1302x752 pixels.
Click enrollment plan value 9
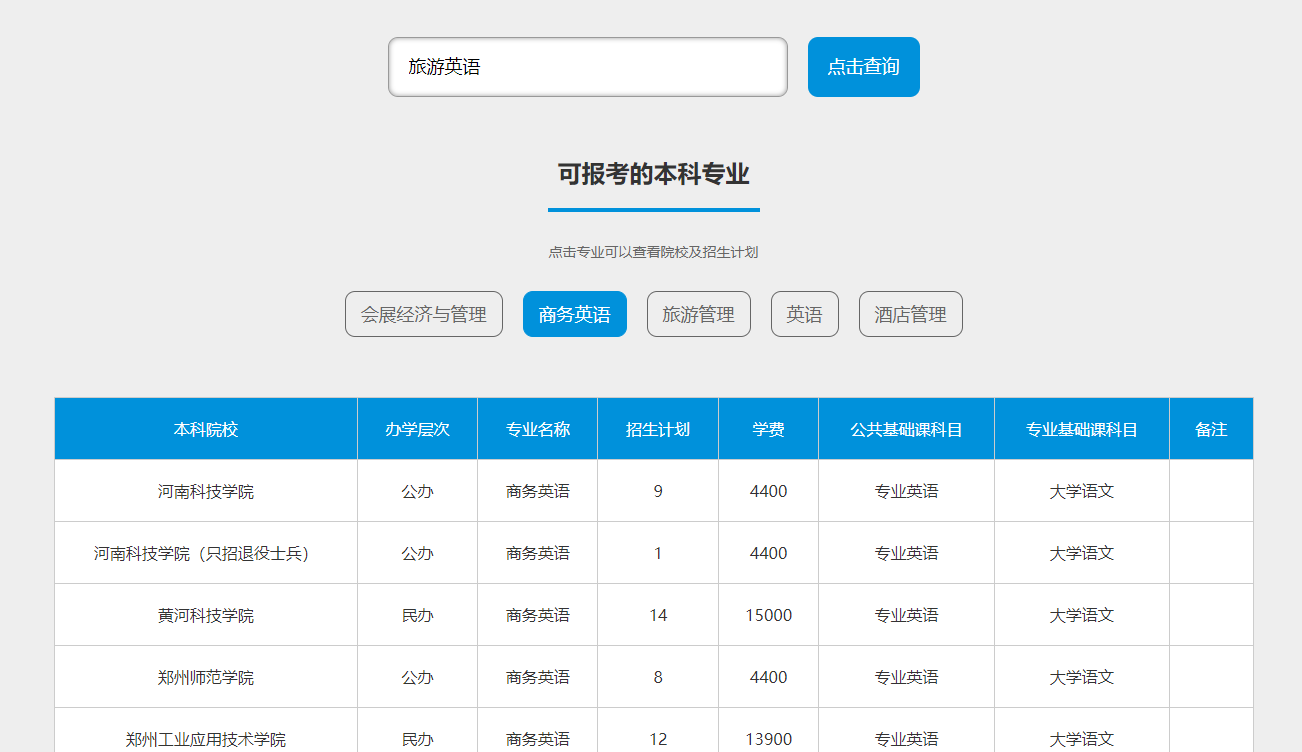tap(658, 491)
